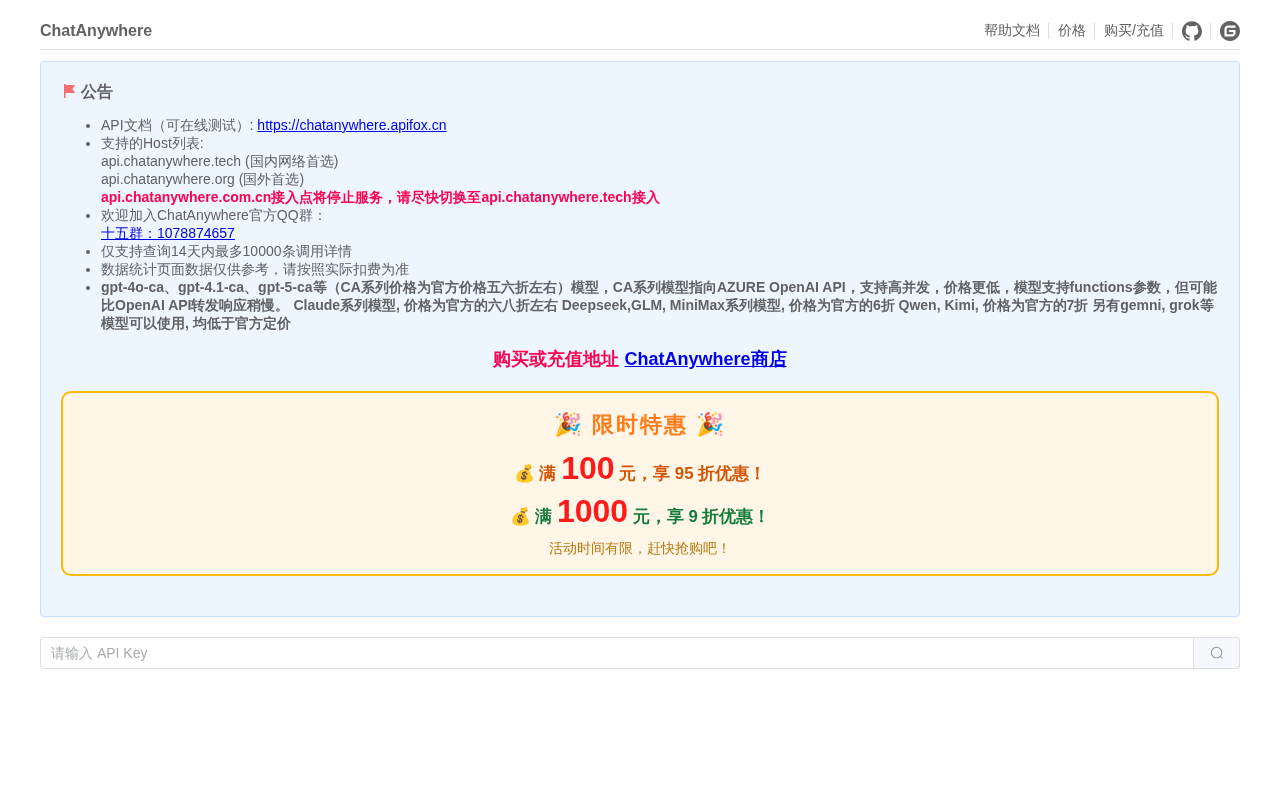Click the red flag announcement icon
The width and height of the screenshot is (1280, 800).
tap(70, 91)
